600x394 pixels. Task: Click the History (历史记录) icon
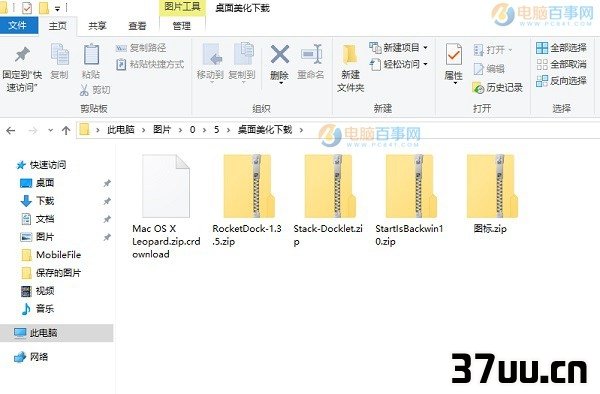click(478, 88)
